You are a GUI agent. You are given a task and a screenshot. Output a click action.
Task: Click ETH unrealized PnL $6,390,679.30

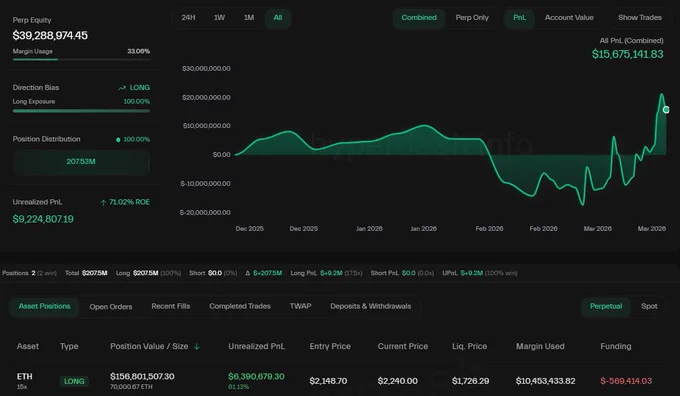point(256,376)
